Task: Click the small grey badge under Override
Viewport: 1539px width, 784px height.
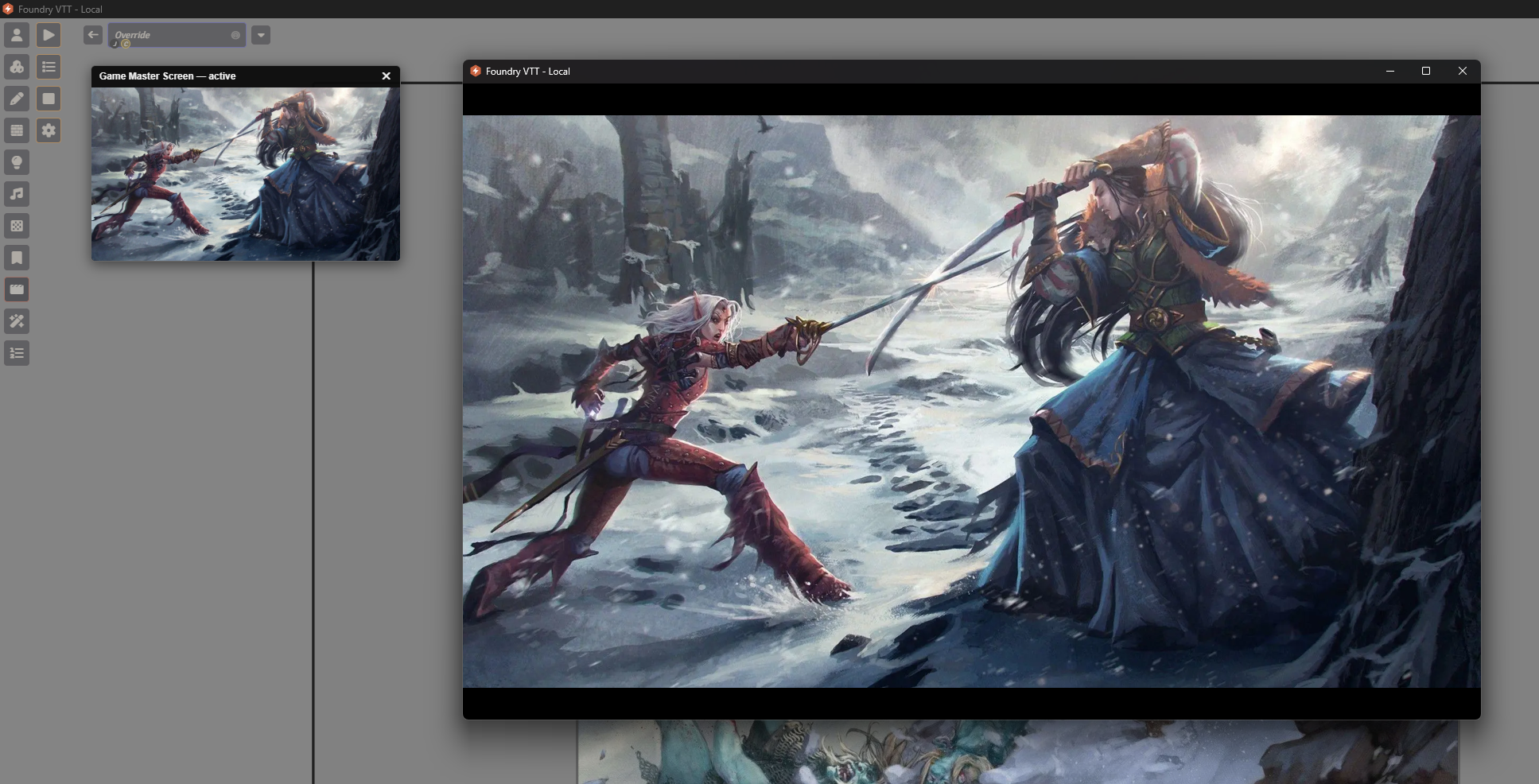Action: pyautogui.click(x=115, y=44)
